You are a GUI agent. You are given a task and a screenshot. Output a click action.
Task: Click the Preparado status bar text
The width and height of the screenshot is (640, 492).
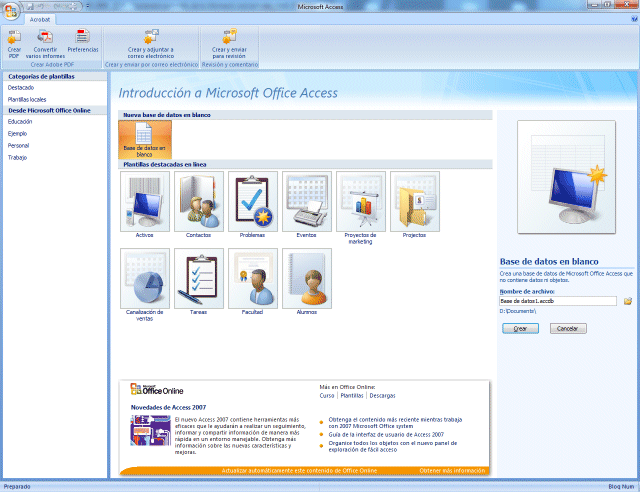click(17, 487)
